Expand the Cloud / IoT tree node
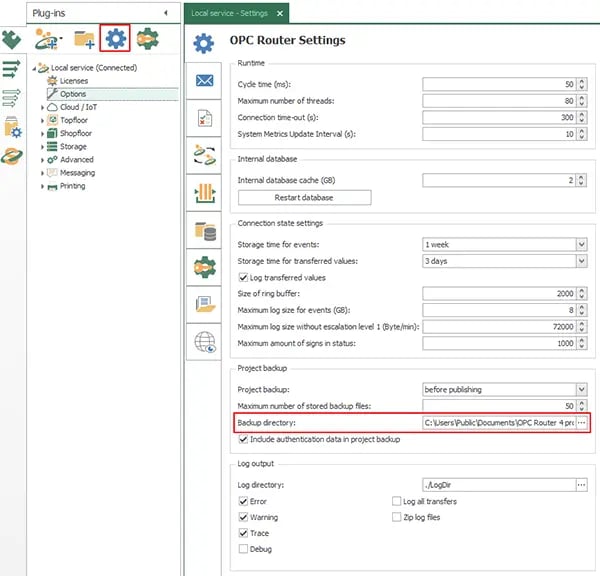The height and width of the screenshot is (576, 600). 42,107
